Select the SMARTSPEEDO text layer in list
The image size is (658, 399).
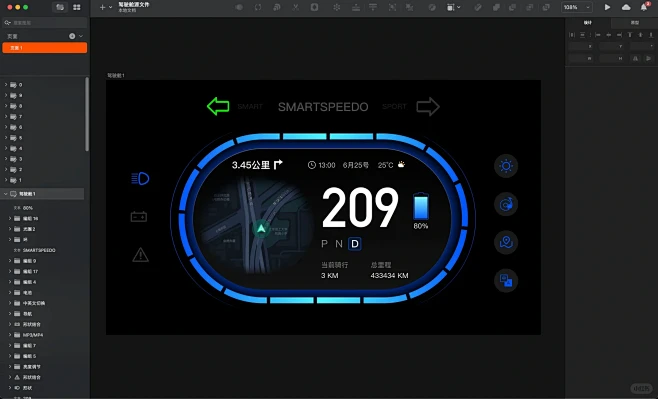[x=42, y=250]
